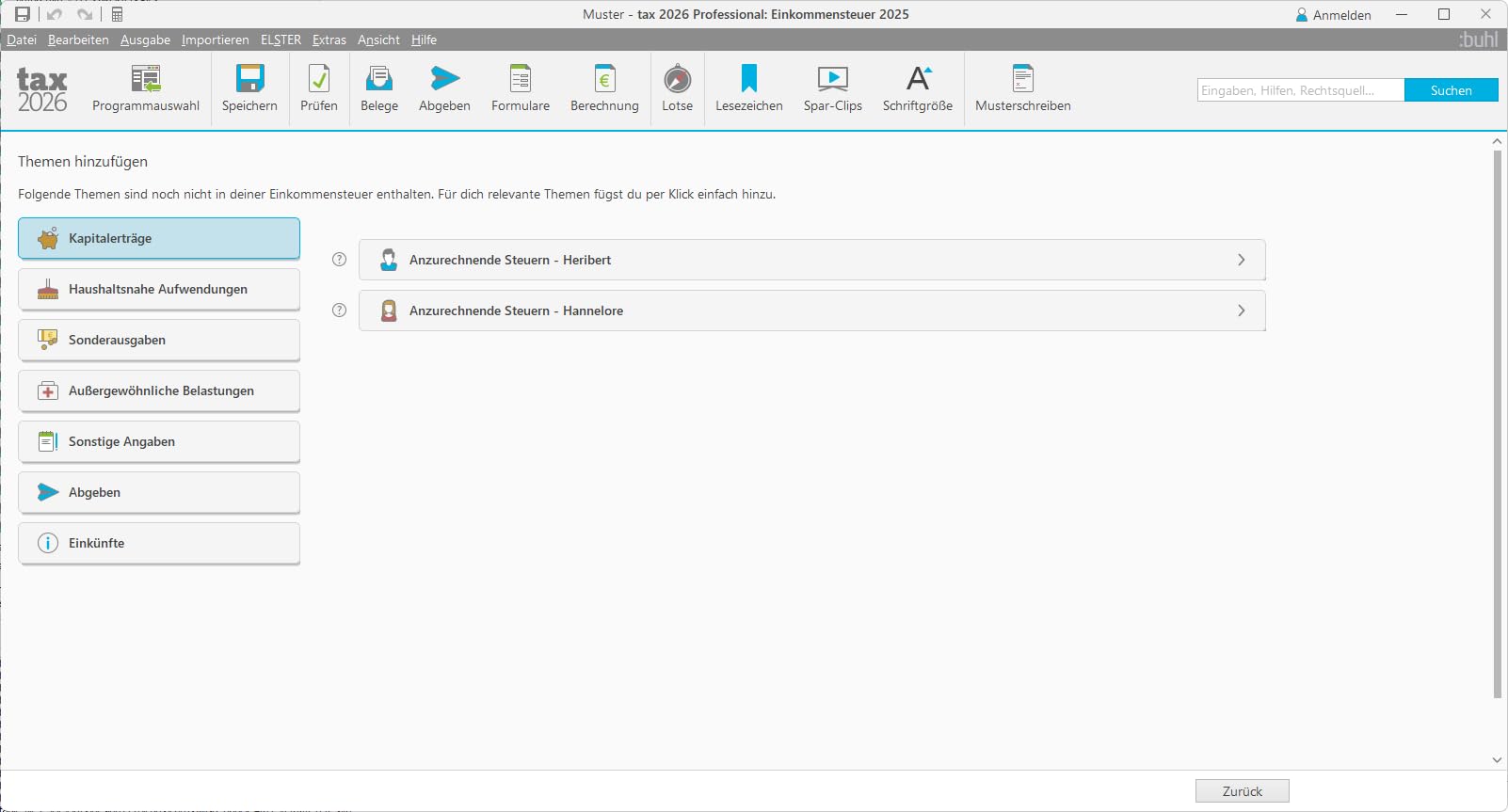This screenshot has width=1508, height=812.
Task: Focus the search input field
Action: click(x=1301, y=90)
